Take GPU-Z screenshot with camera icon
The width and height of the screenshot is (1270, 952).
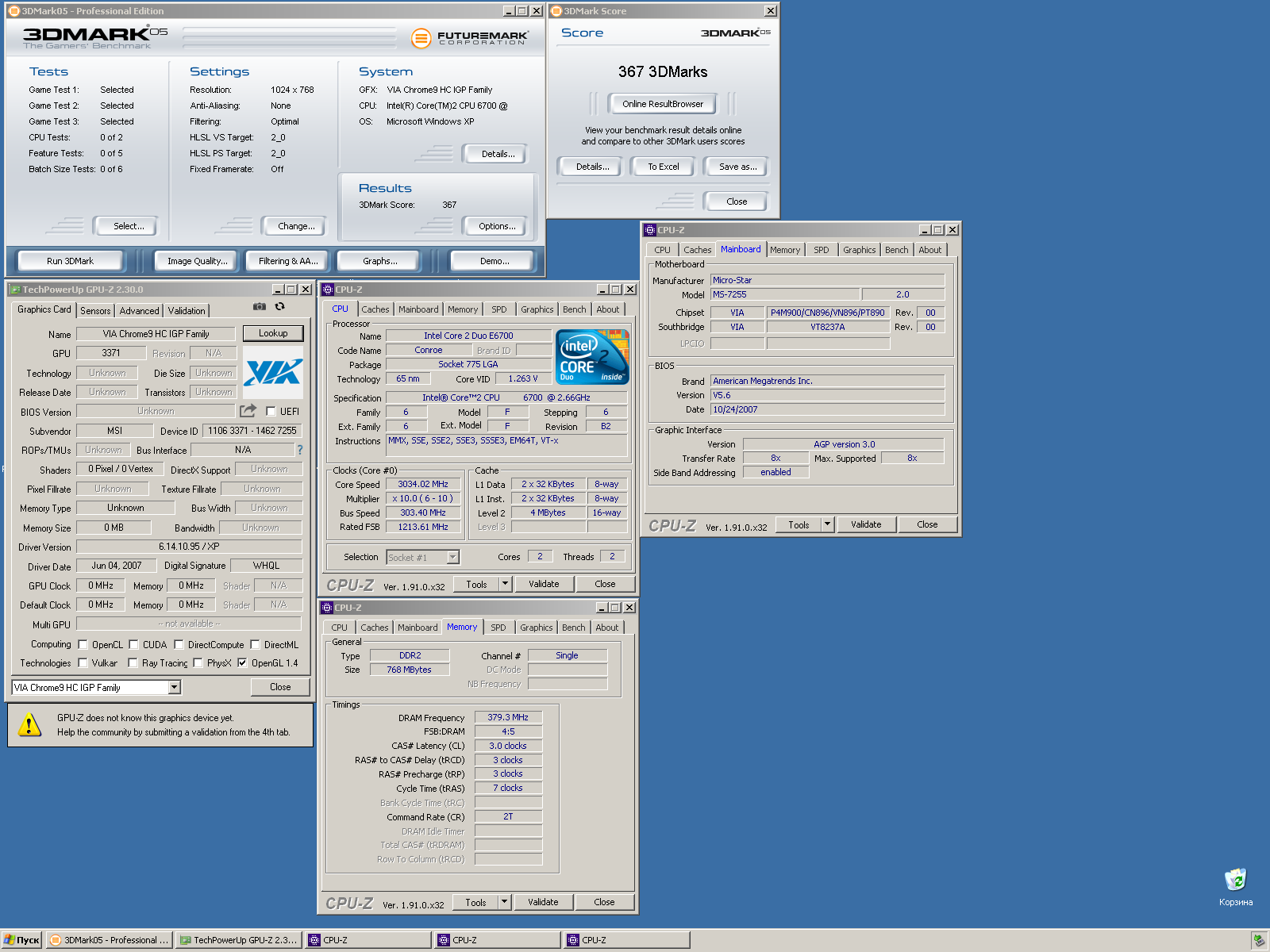[x=260, y=306]
